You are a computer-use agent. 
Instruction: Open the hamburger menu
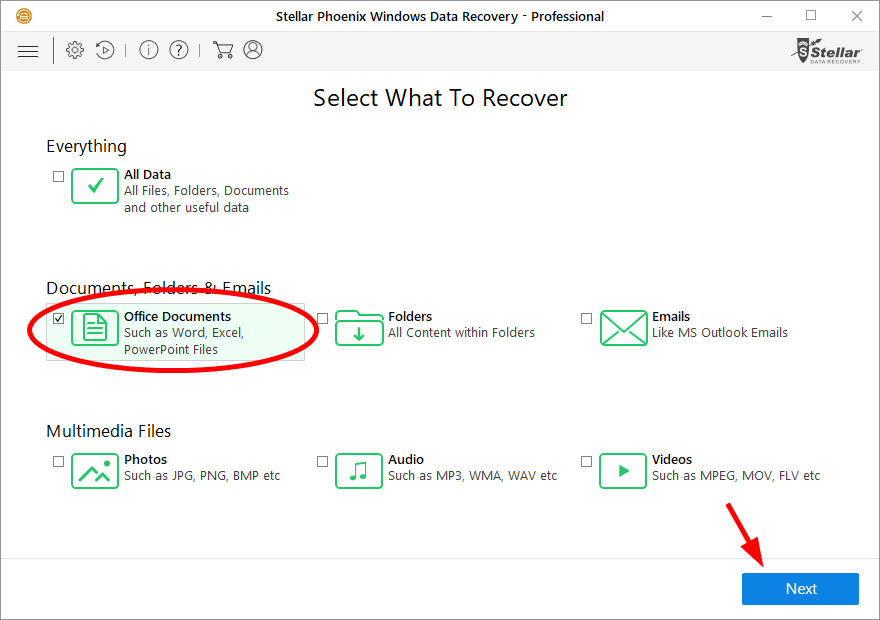[28, 52]
